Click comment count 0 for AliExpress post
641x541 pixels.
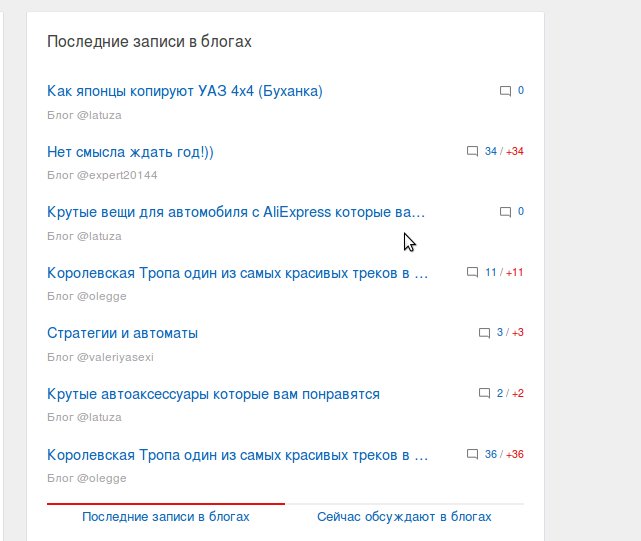(x=521, y=211)
